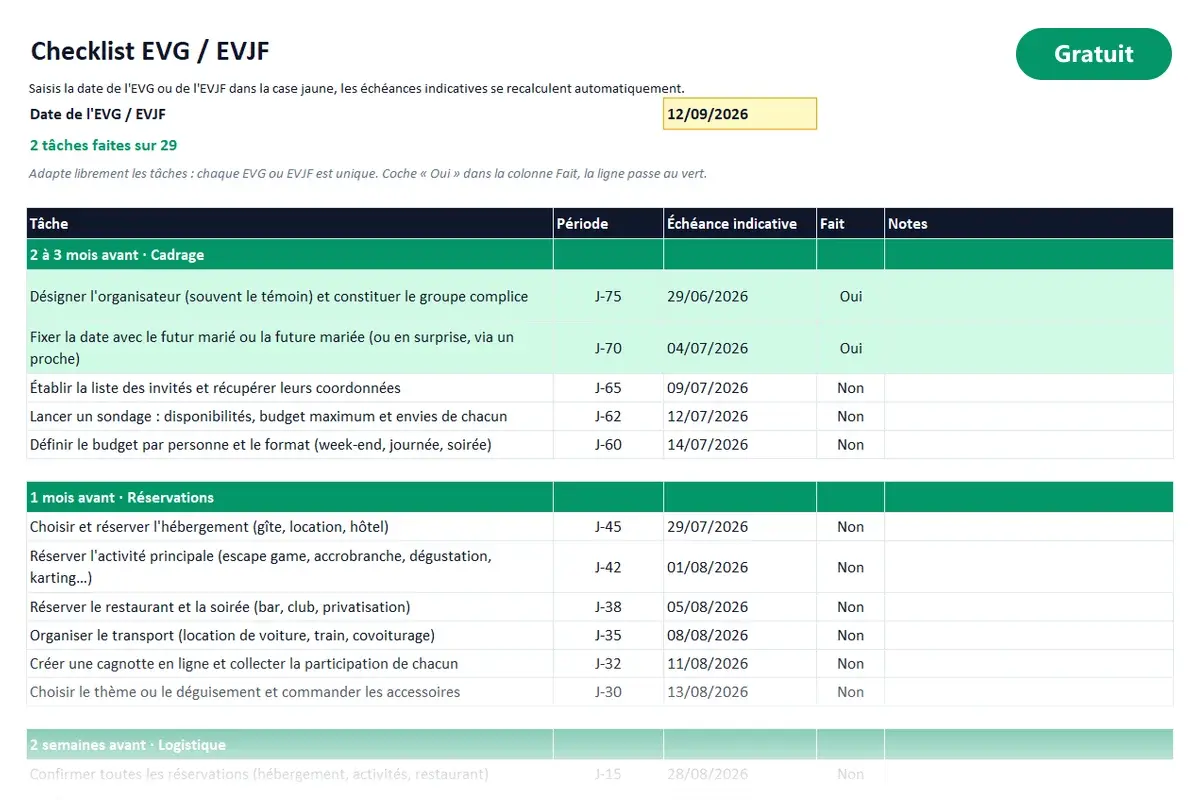Viewport: 1200px width, 800px height.
Task: Select the 'Date de l'EVG / EVJF' label
Action: tap(98, 113)
